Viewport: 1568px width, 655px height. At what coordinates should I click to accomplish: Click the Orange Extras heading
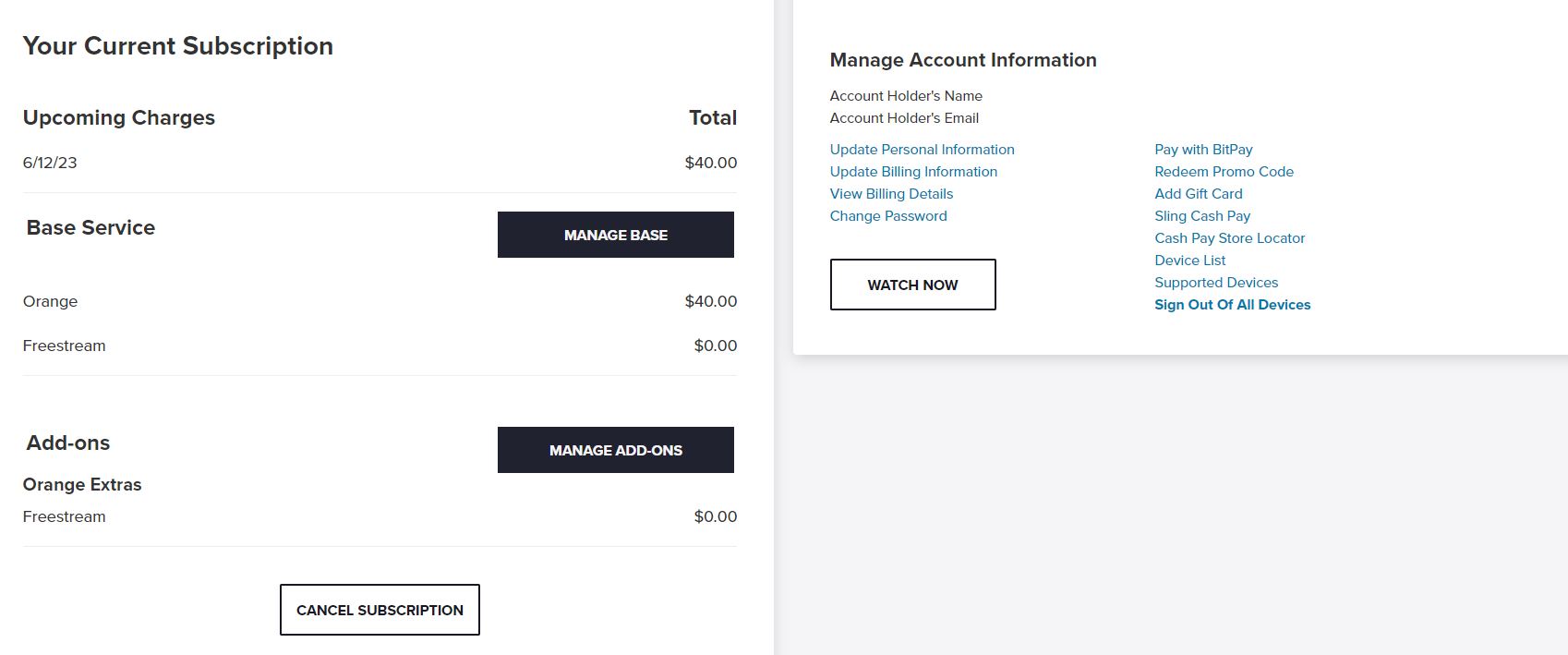[82, 485]
